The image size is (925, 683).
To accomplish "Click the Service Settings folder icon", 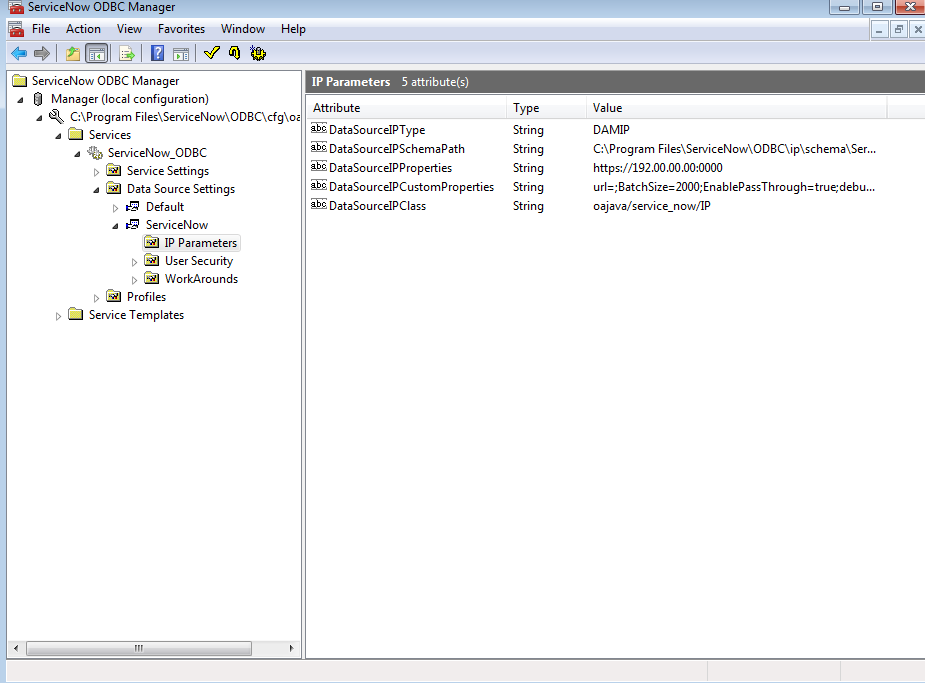I will click(x=114, y=170).
